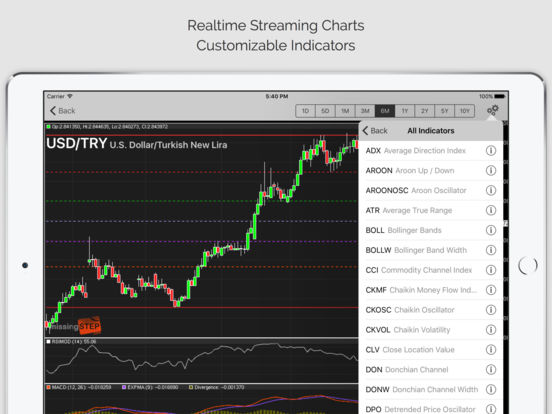This screenshot has height=414, width=552.
Task: Select the 1Y time range
Action: (405, 111)
